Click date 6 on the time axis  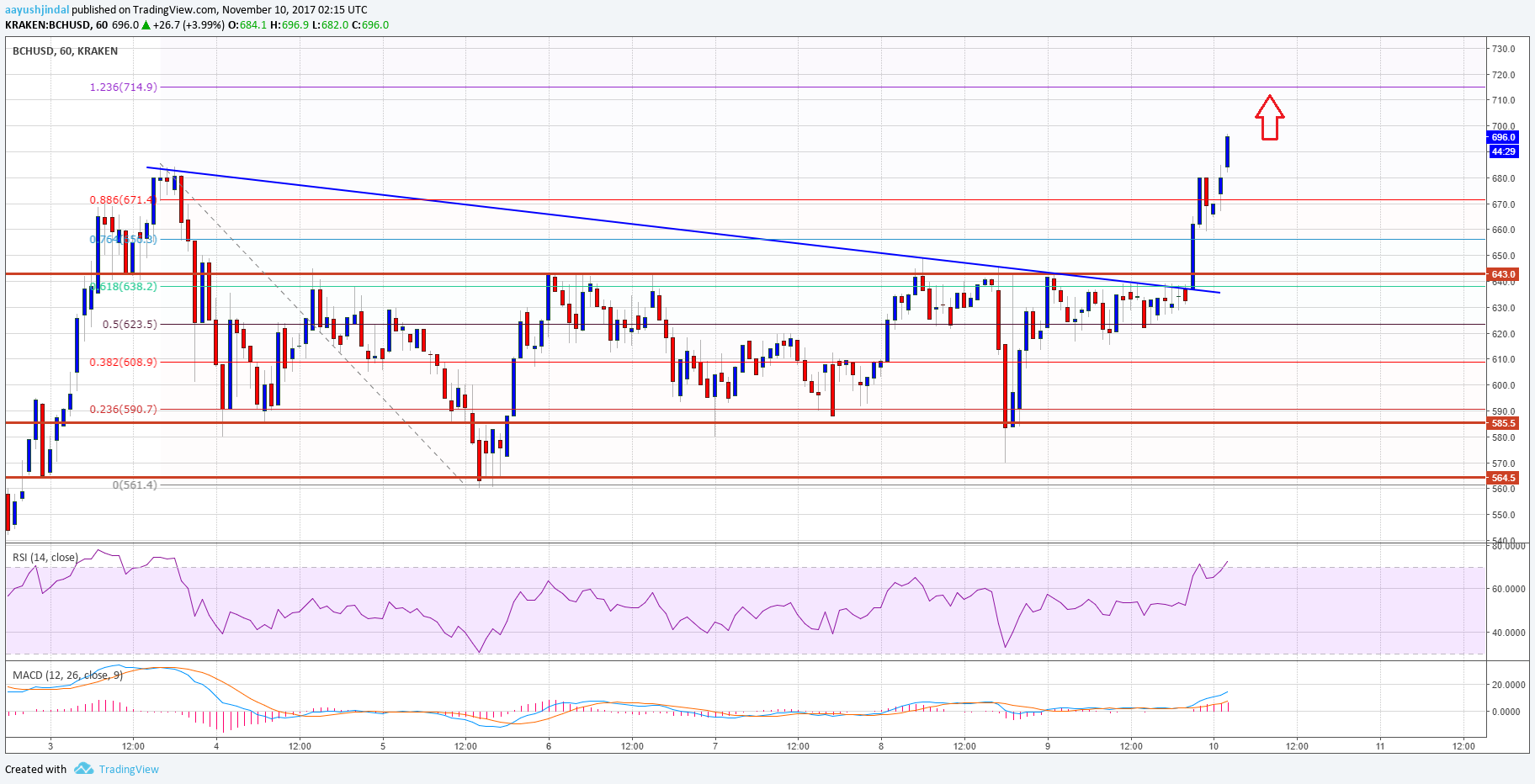[549, 745]
